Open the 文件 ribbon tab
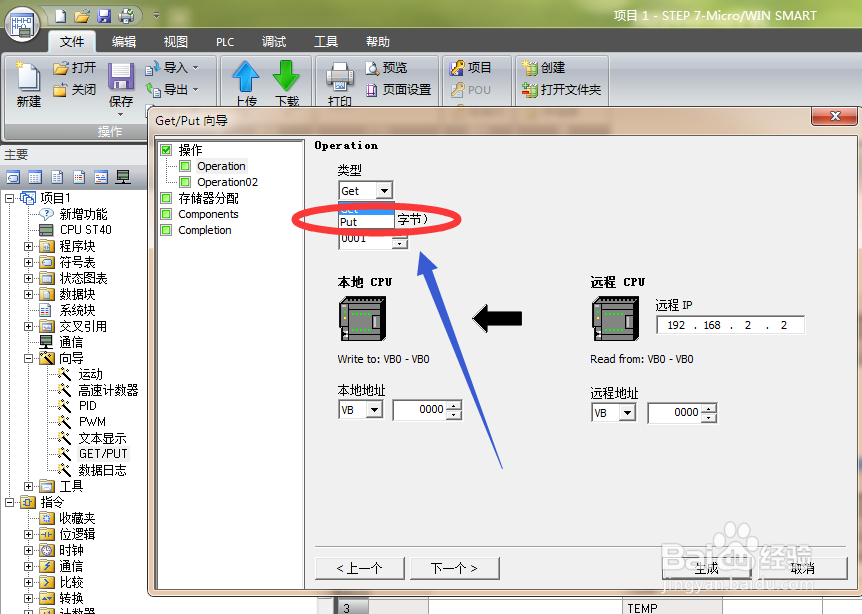The image size is (862, 614). coord(71,42)
